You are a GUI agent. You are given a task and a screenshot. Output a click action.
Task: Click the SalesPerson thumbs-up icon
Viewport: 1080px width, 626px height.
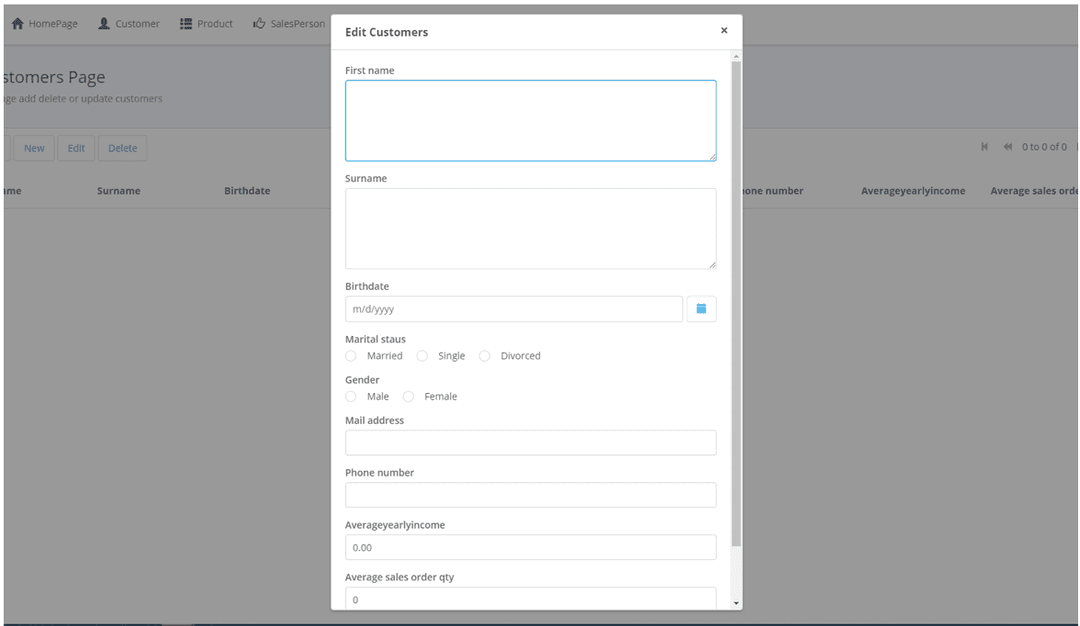(x=259, y=23)
